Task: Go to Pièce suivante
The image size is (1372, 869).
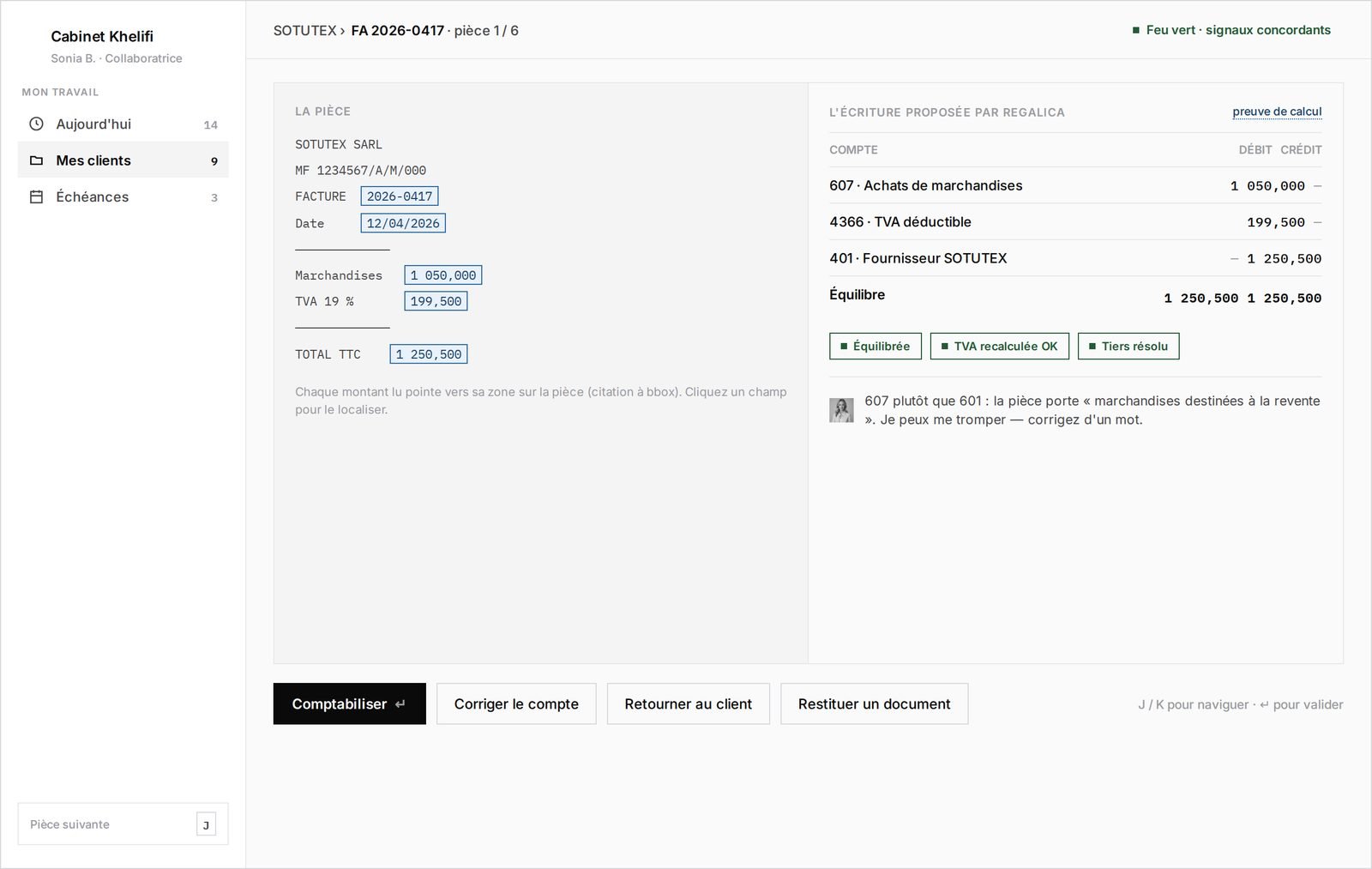Action: click(x=123, y=824)
